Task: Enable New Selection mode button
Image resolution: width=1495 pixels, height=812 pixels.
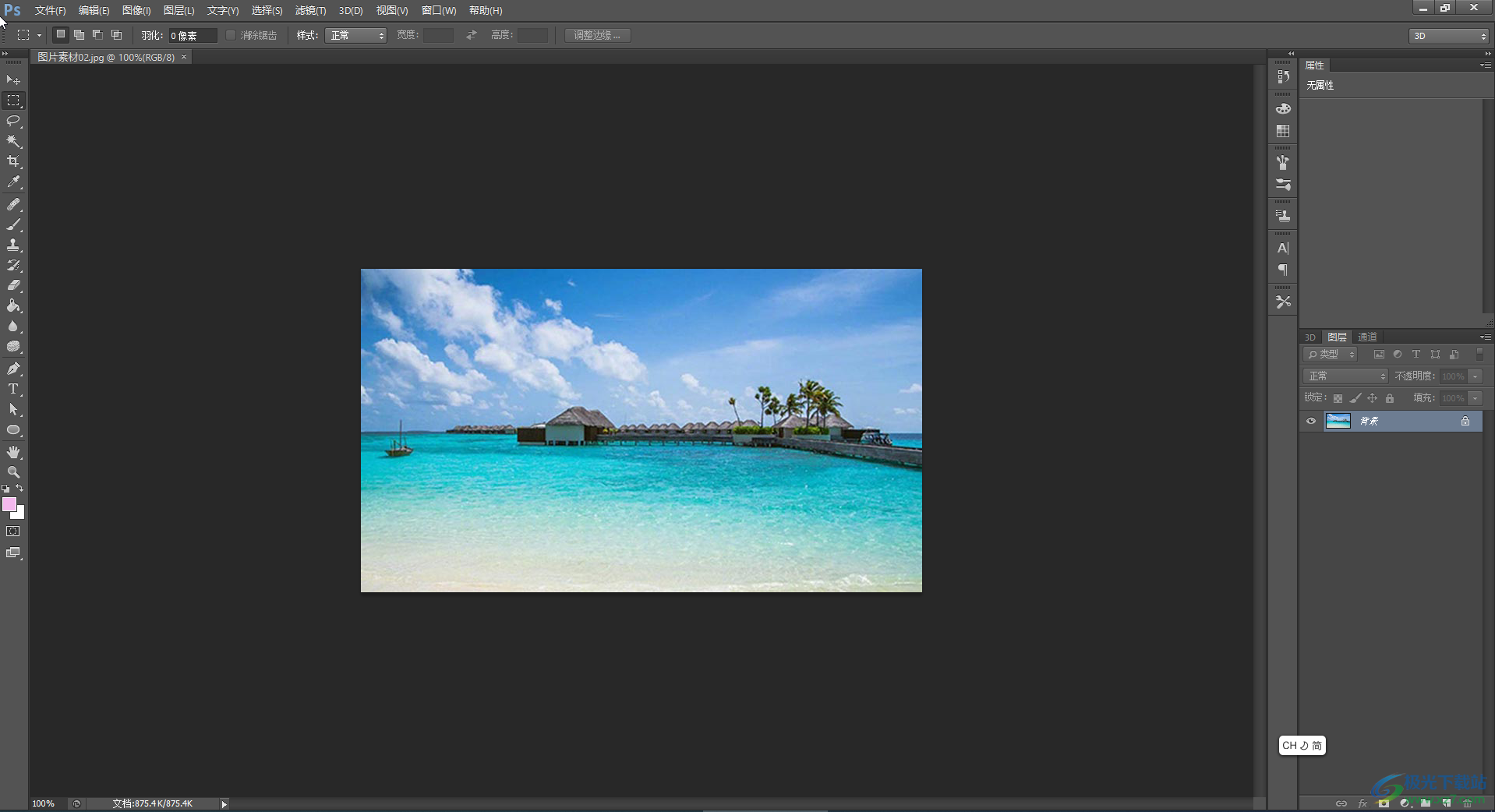Action: tap(60, 35)
